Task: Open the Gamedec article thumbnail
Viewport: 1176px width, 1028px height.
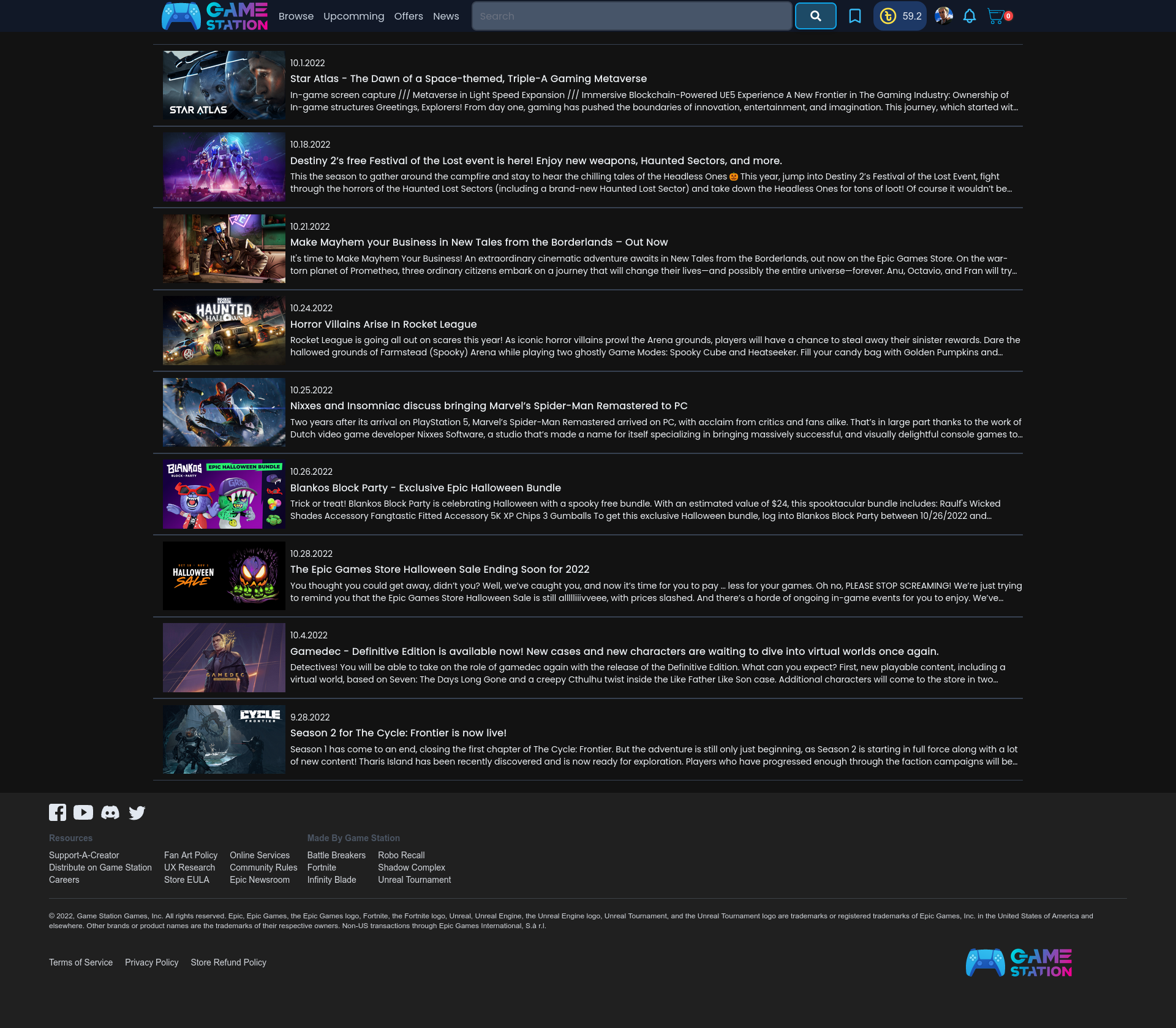Action: (224, 658)
